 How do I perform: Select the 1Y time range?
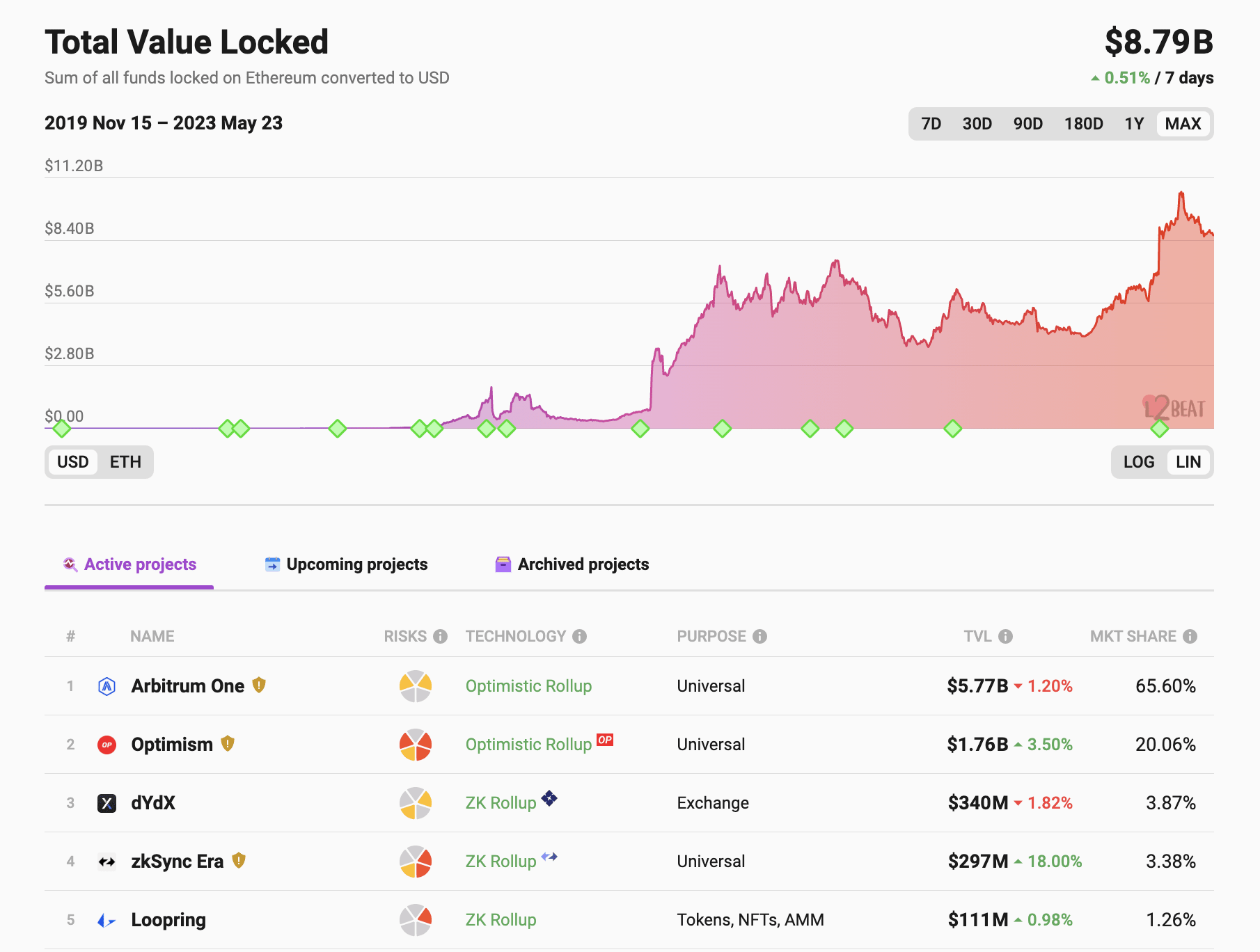[1133, 123]
